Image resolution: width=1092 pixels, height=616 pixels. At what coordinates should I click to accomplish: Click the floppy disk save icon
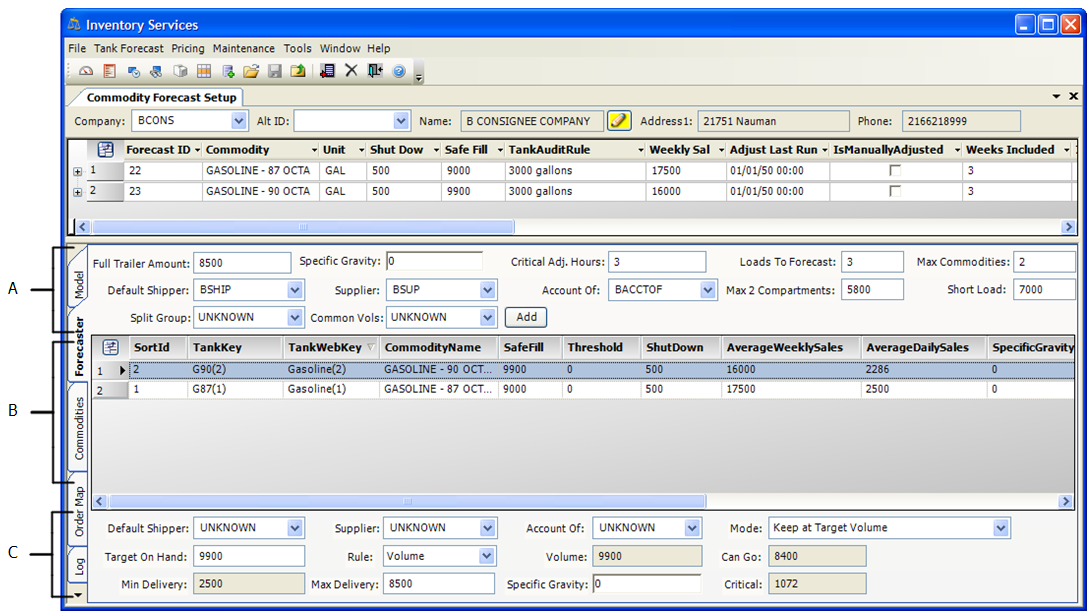[274, 71]
